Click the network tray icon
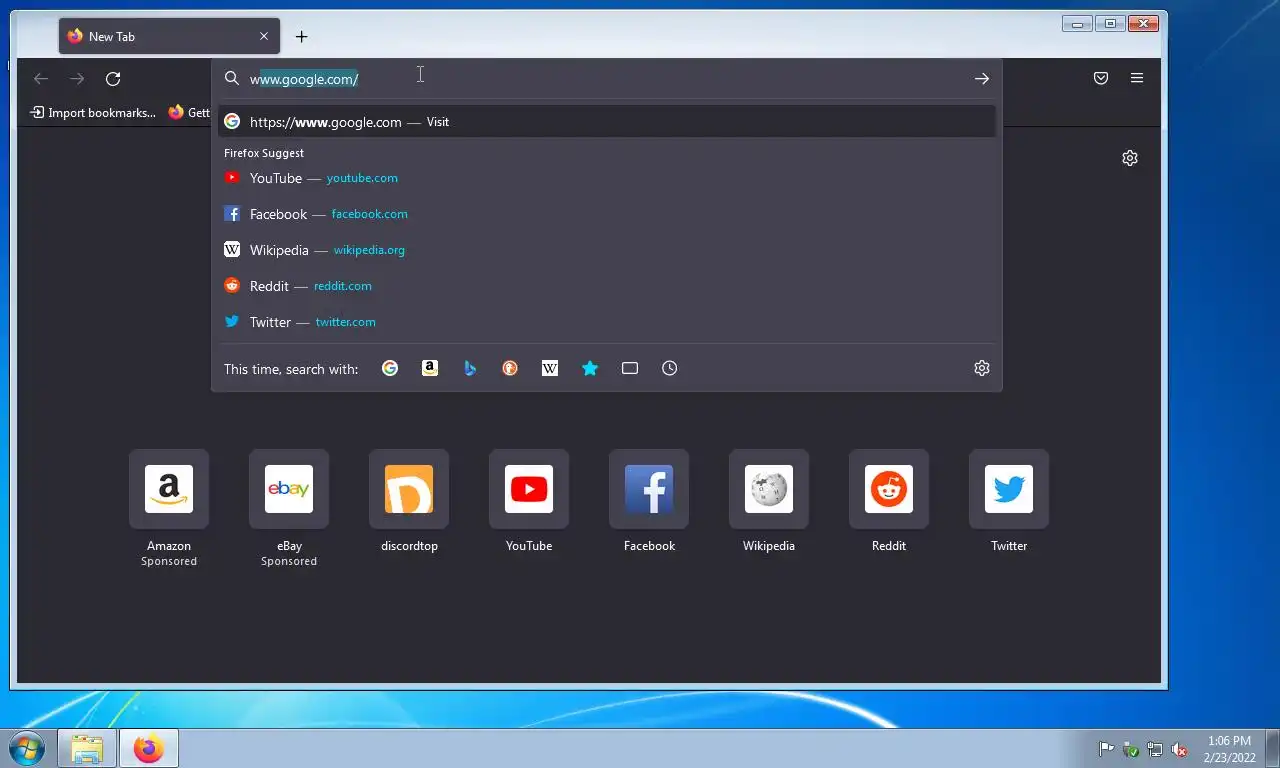The width and height of the screenshot is (1280, 768). (x=1155, y=749)
